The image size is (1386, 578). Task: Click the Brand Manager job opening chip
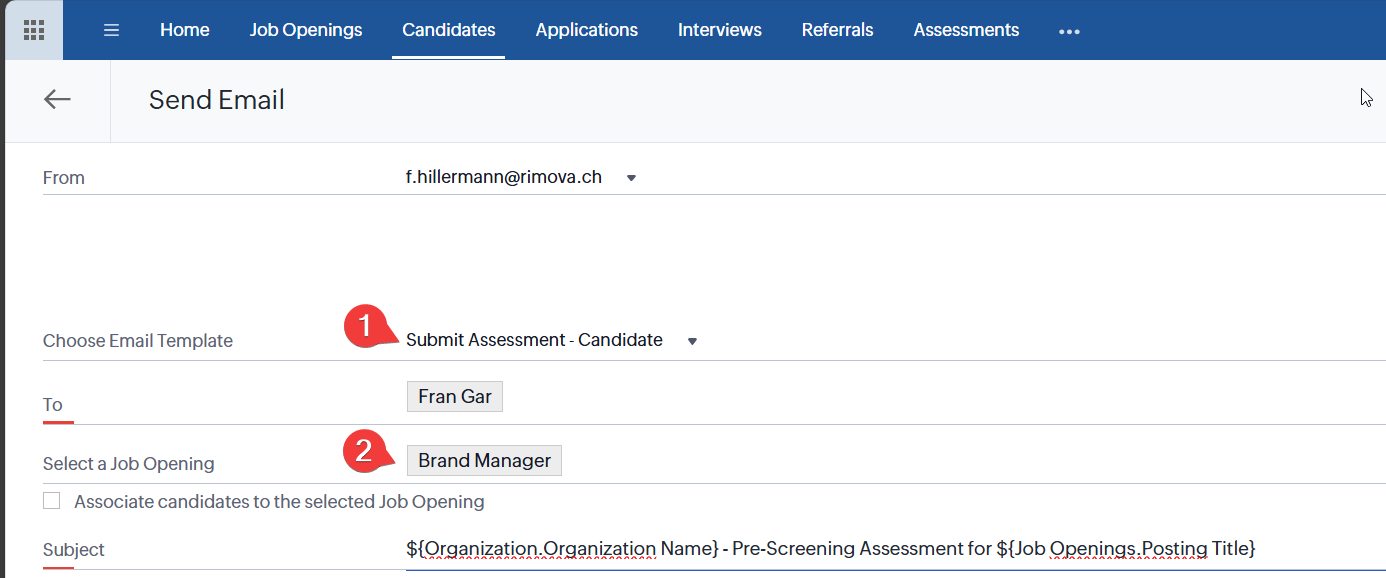pyautogui.click(x=484, y=461)
